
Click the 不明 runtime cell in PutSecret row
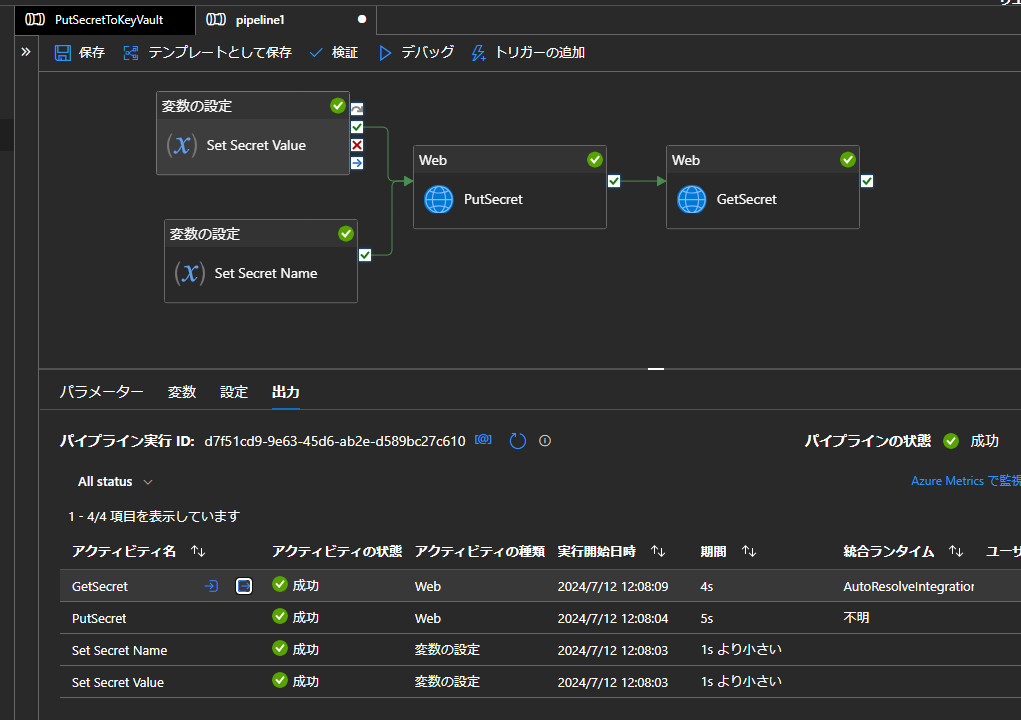856,617
